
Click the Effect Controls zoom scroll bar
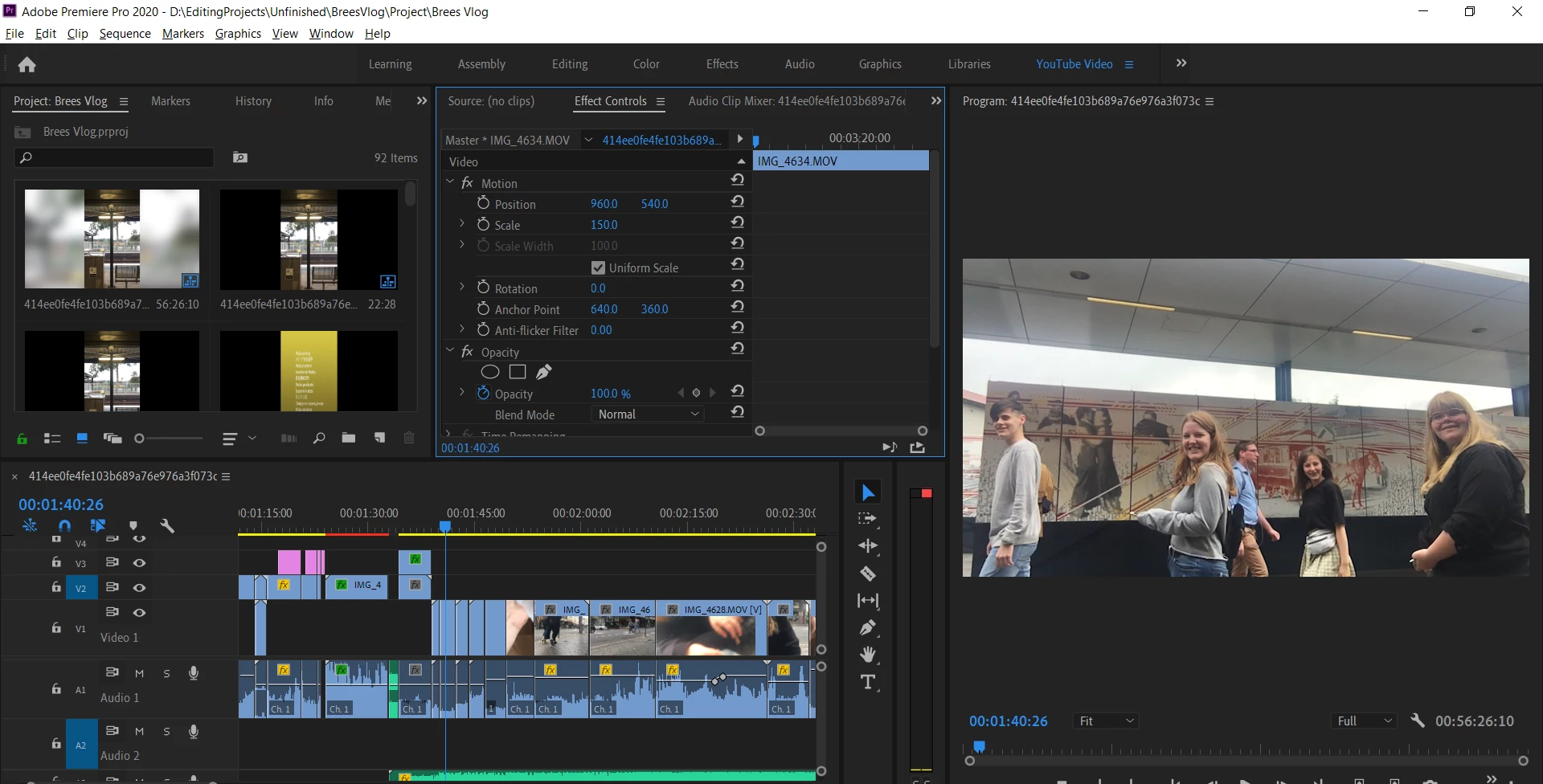pyautogui.click(x=841, y=431)
